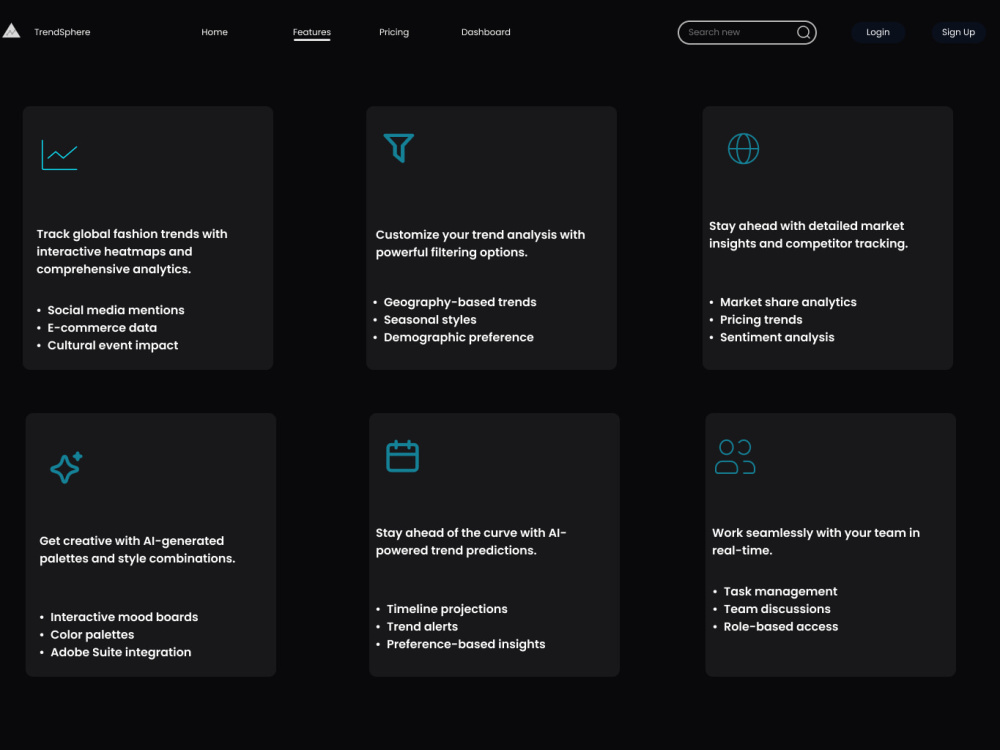The height and width of the screenshot is (750, 1000).
Task: Click the TrendSphere brand name
Action: click(x=62, y=32)
